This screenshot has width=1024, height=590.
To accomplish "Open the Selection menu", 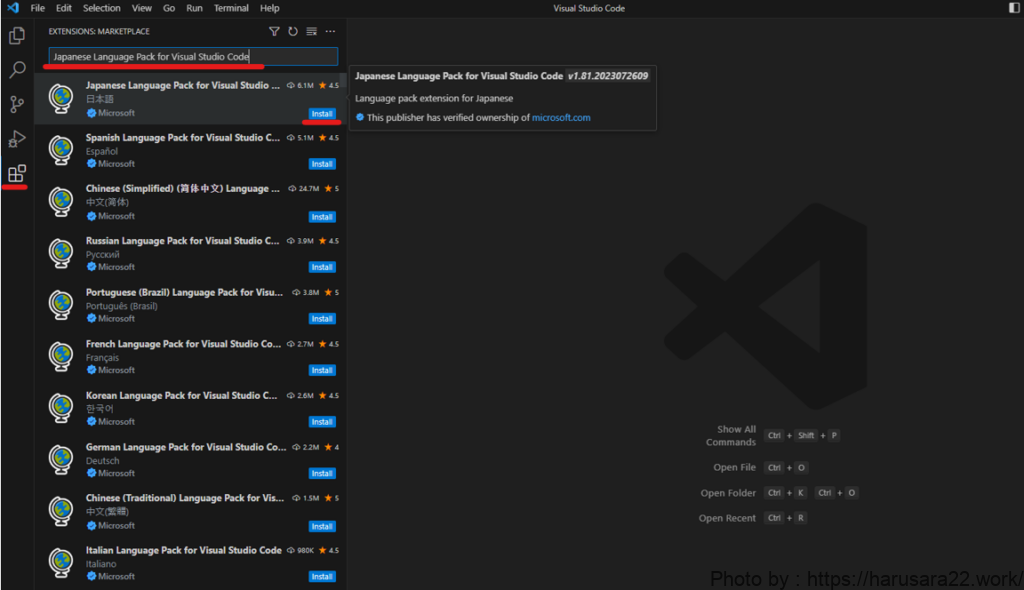I will click(101, 8).
